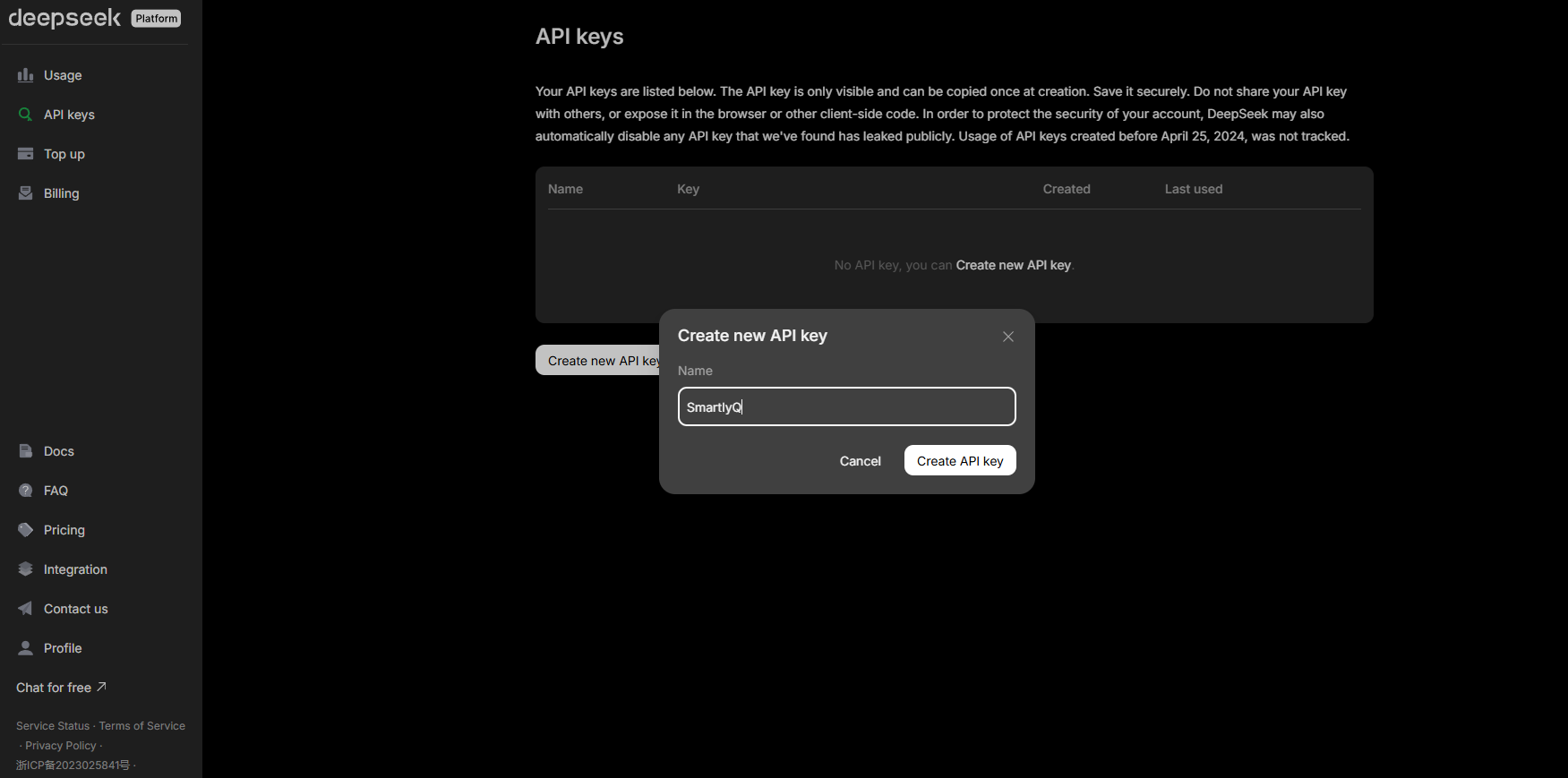The width and height of the screenshot is (1568, 778).
Task: Open the Privacy Policy link
Action: [61, 746]
